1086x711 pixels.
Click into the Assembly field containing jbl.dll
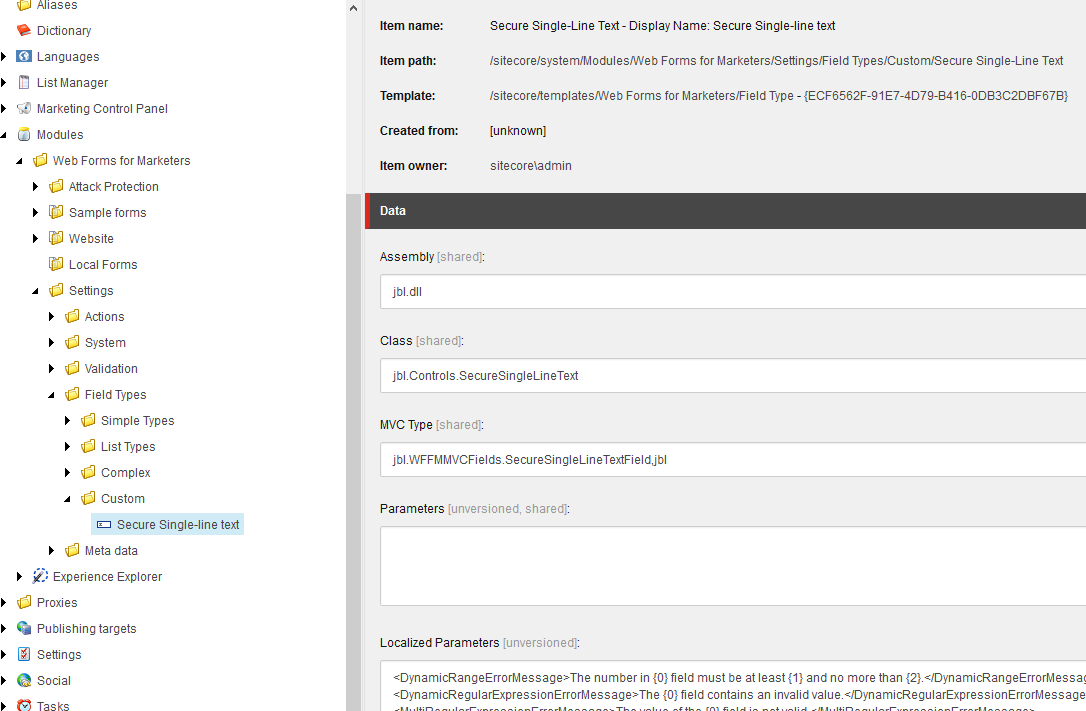coord(733,291)
